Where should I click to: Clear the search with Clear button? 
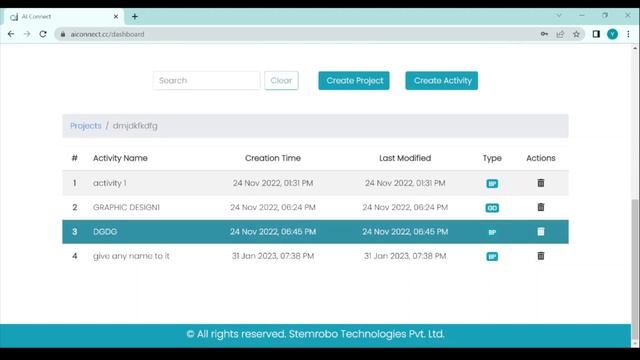281,80
